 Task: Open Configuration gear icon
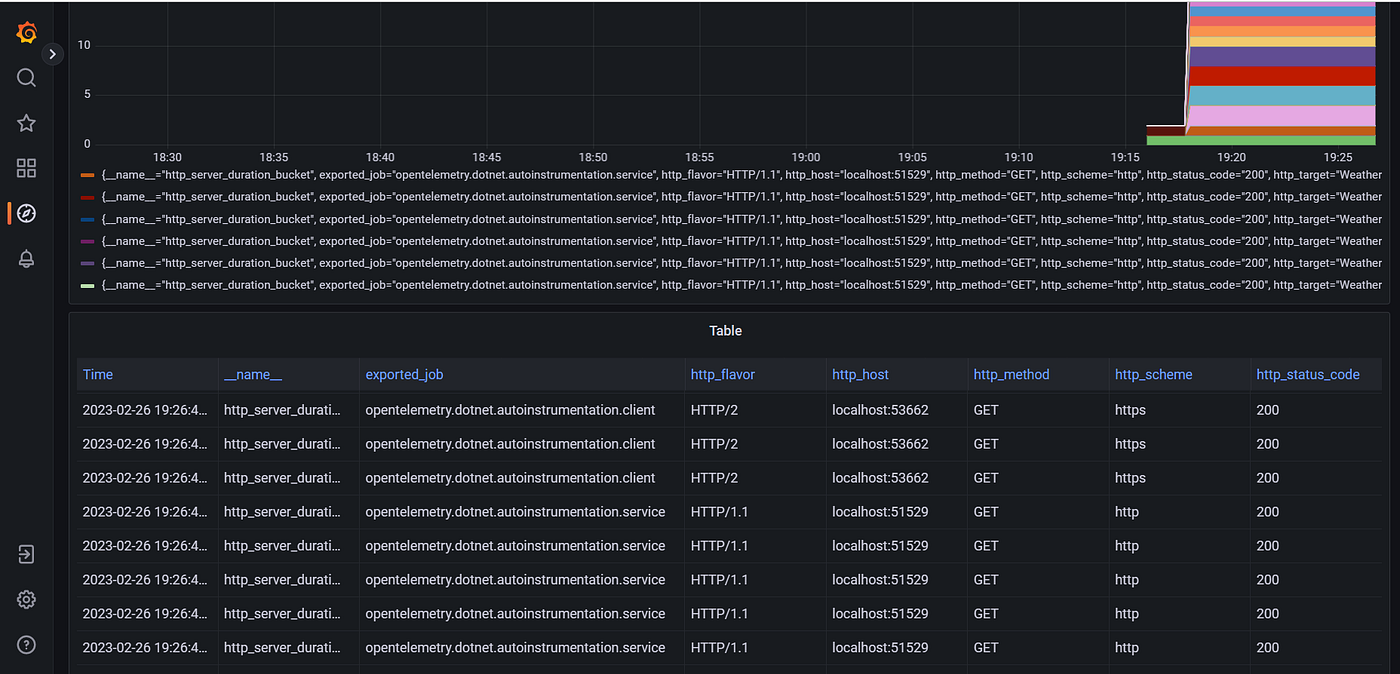coord(27,599)
